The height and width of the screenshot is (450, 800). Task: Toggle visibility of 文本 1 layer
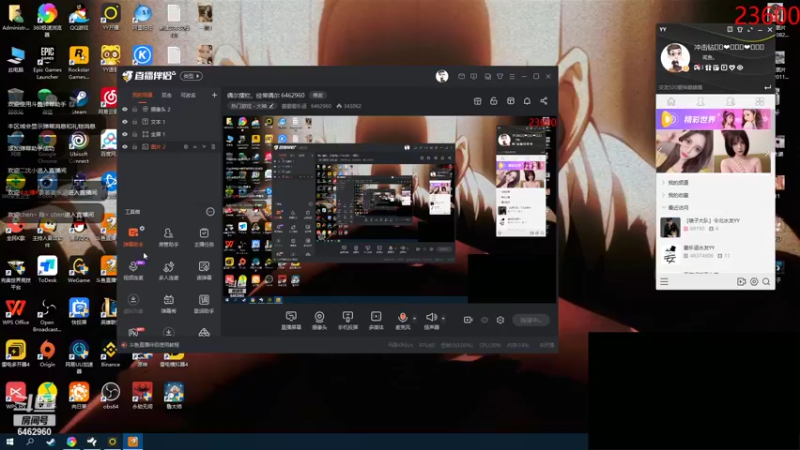[124, 122]
